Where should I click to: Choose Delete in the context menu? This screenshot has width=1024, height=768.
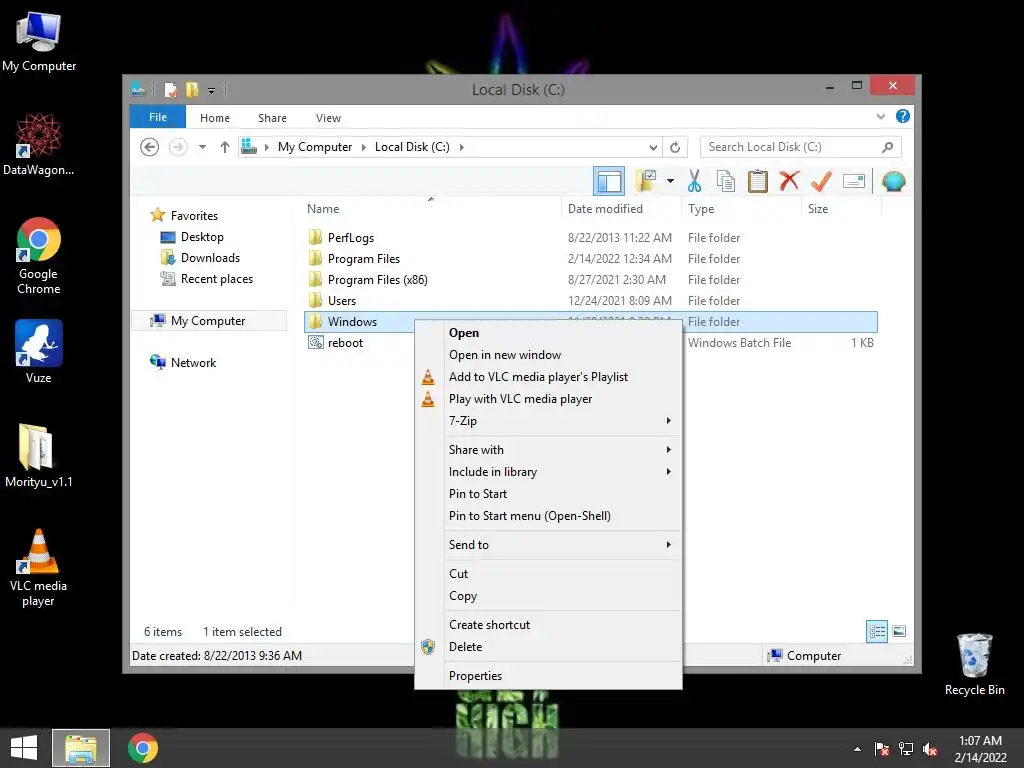[549, 647]
